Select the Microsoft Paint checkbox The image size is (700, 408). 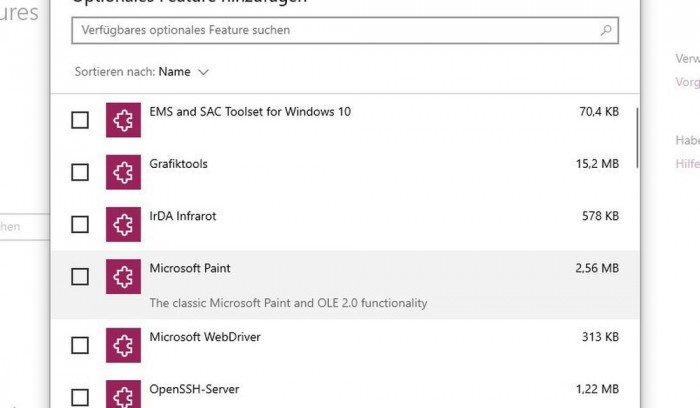[80, 276]
